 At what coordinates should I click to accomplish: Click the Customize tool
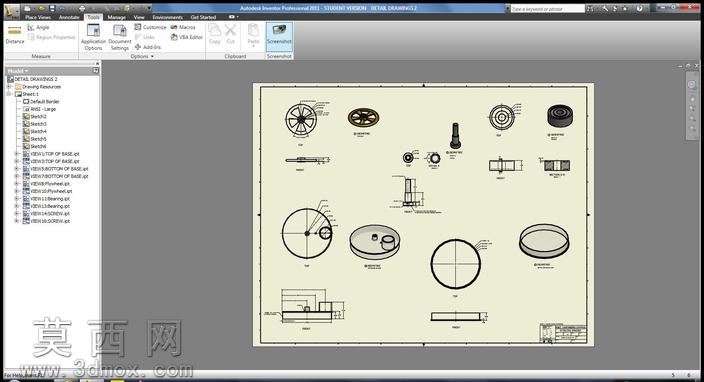(150, 27)
